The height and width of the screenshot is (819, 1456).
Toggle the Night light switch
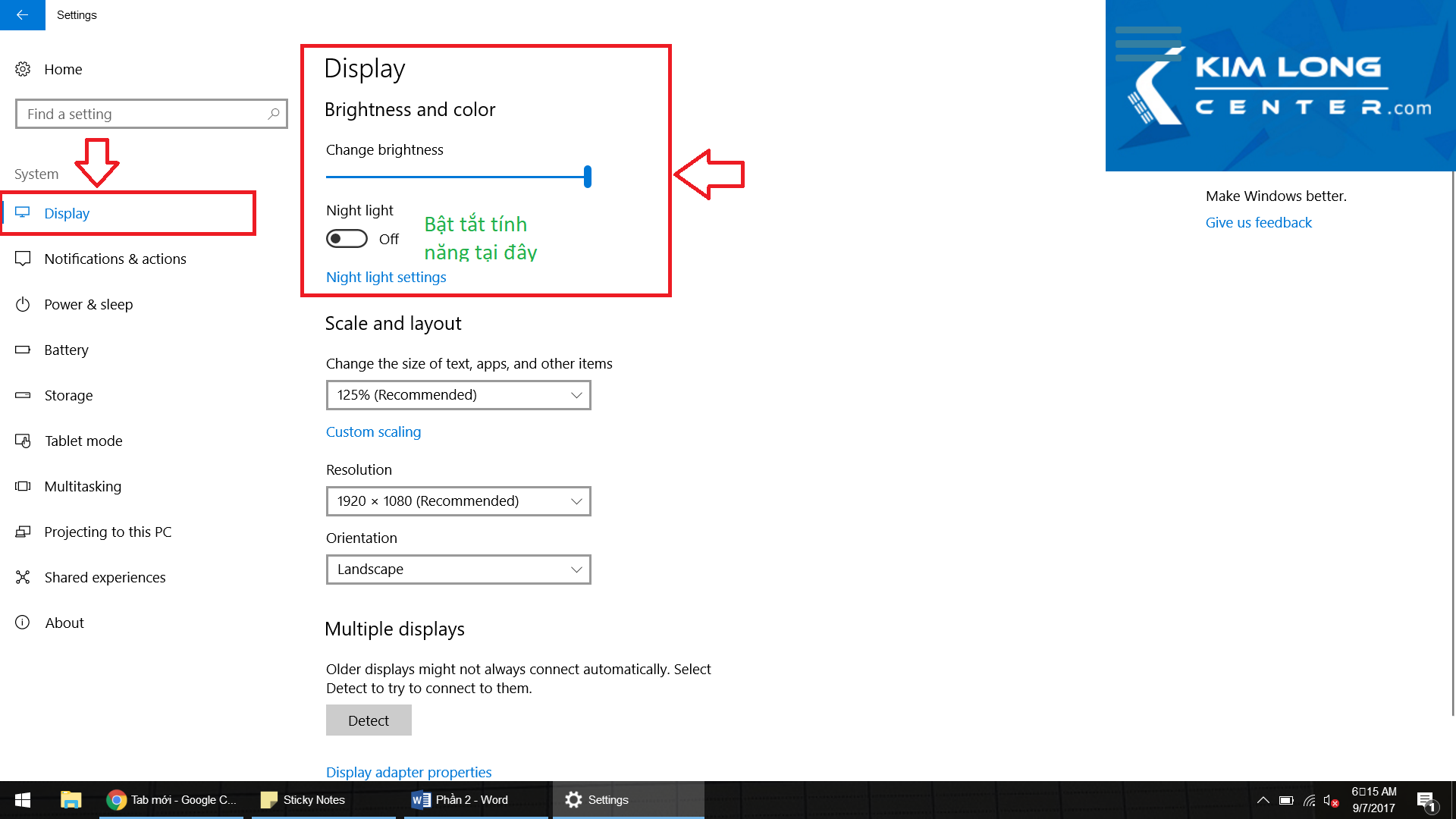click(x=347, y=239)
